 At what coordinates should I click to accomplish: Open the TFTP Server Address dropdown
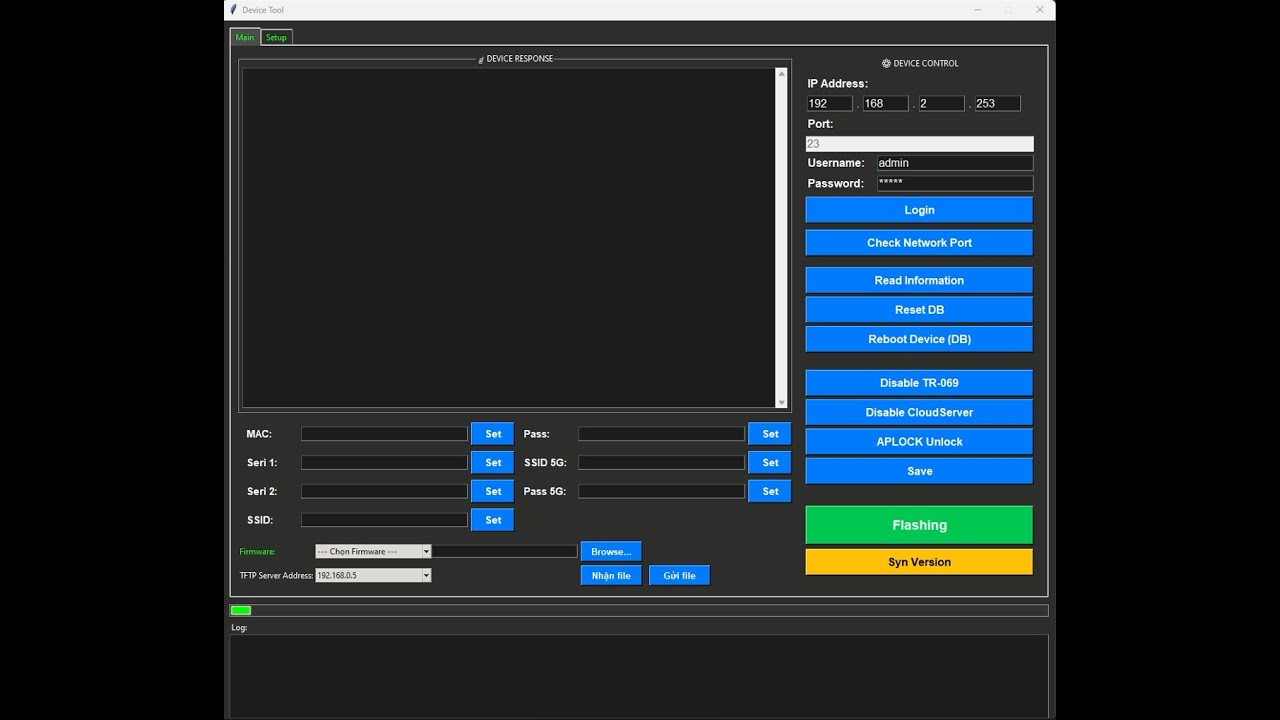[373, 575]
